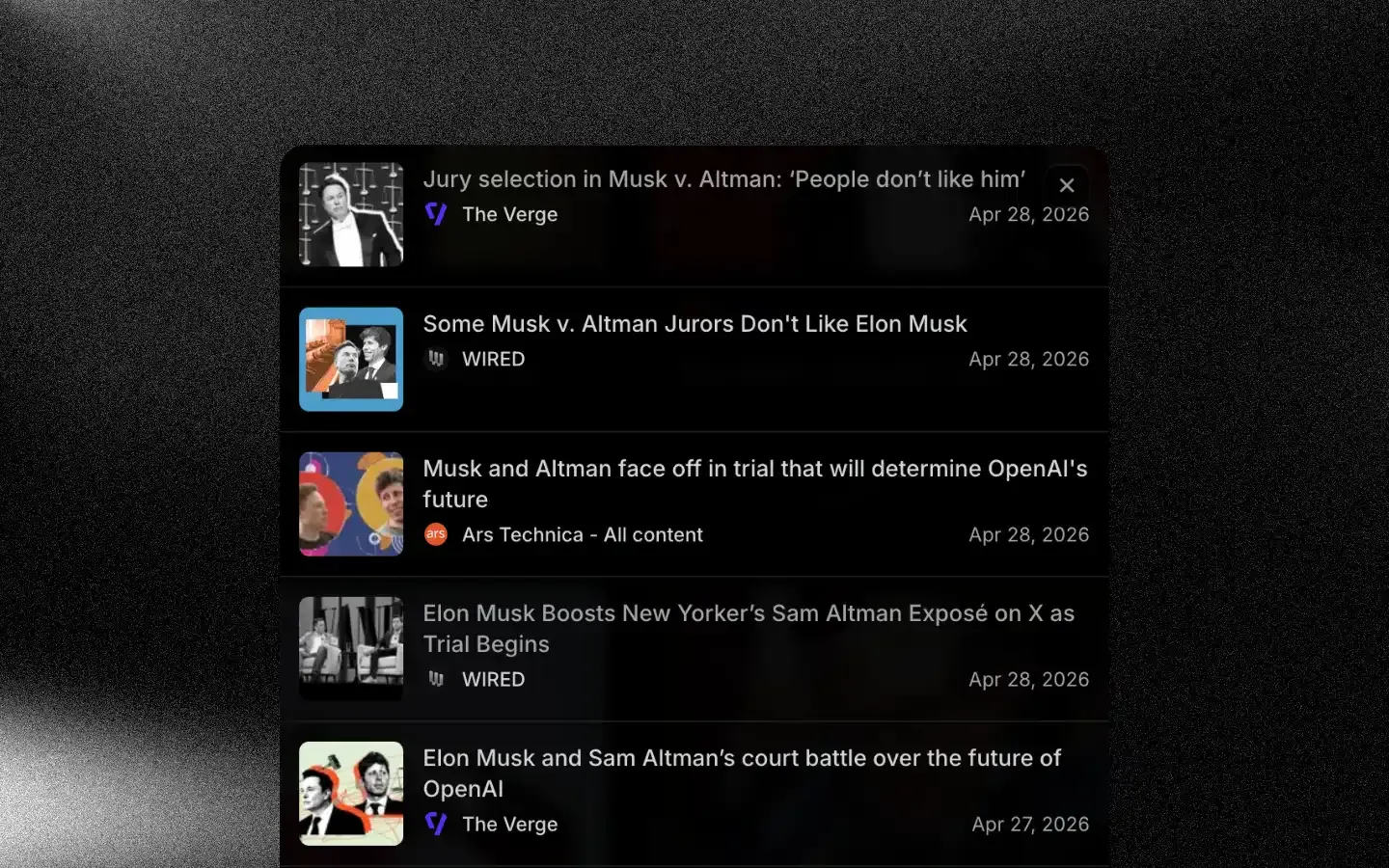Open black-and-white stage interview thumbnail

[351, 648]
